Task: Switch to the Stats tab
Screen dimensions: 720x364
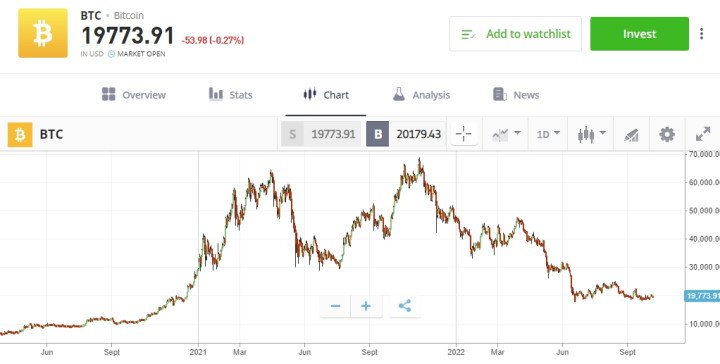Action: pos(231,95)
